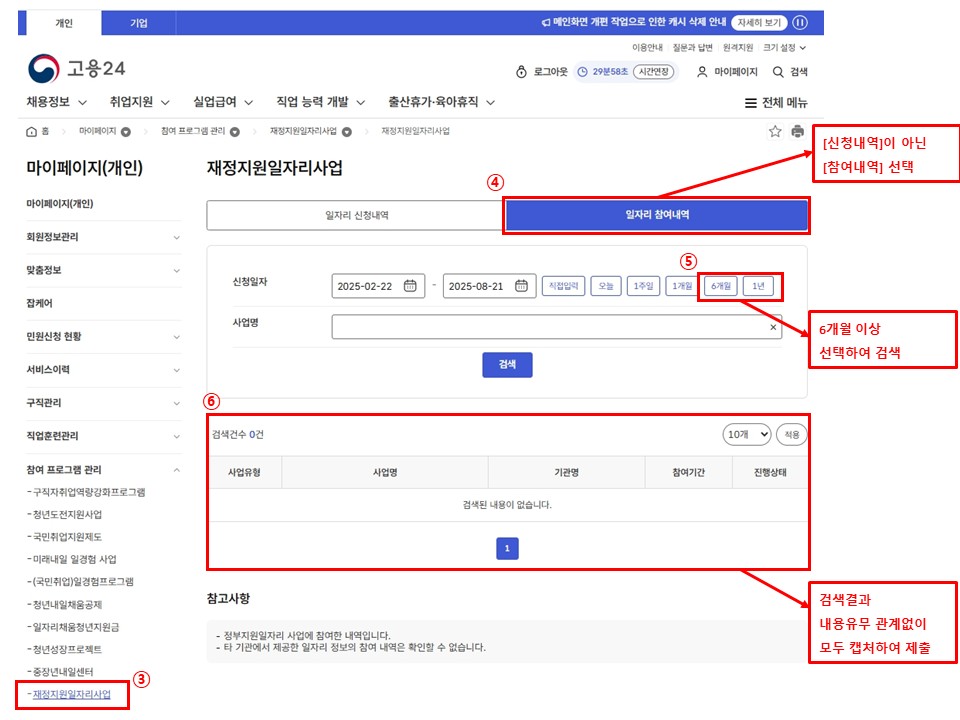Open 재정지원일자리사업 sidebar link
This screenshot has height=720, width=960.
[x=71, y=694]
